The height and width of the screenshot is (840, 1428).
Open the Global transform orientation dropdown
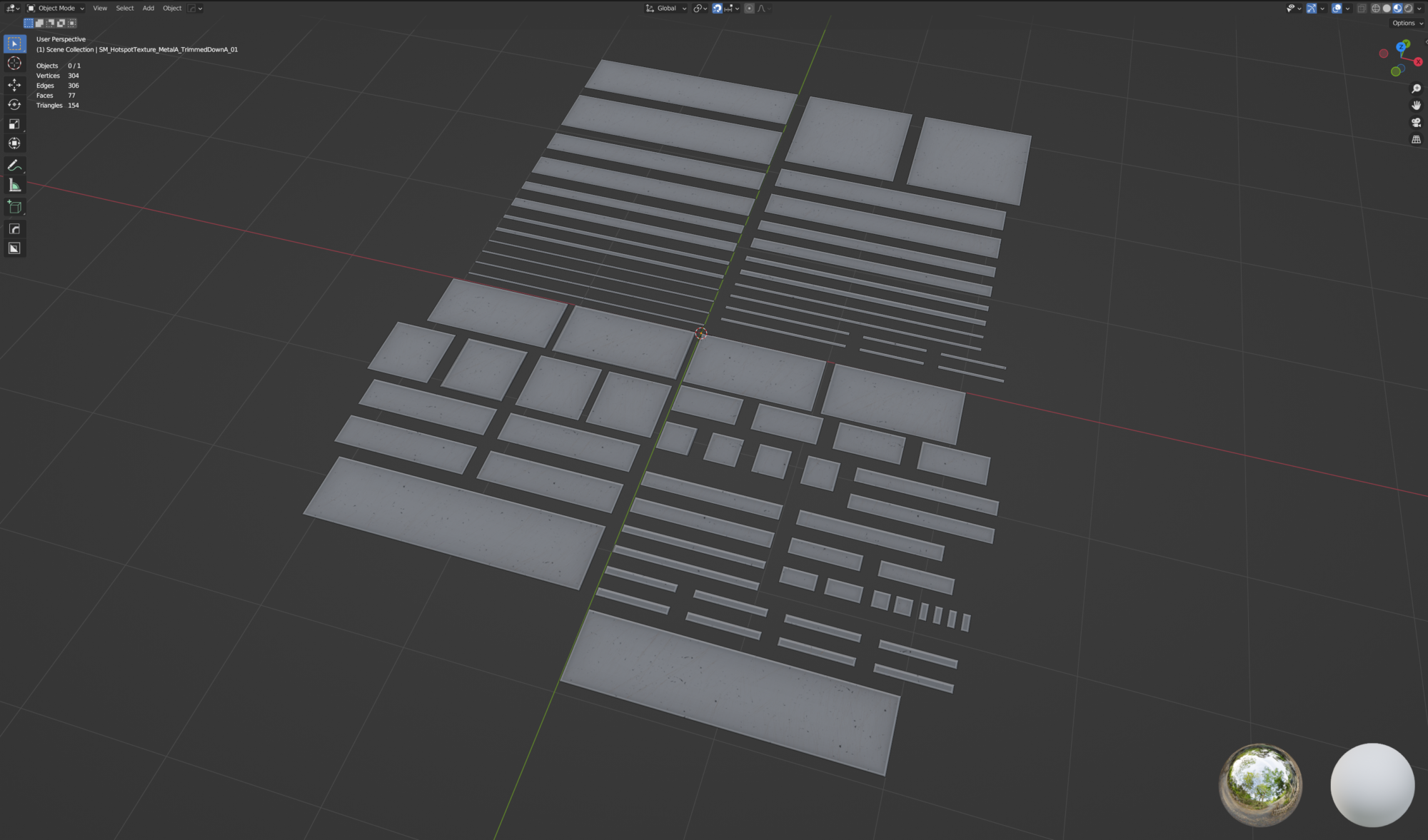666,9
